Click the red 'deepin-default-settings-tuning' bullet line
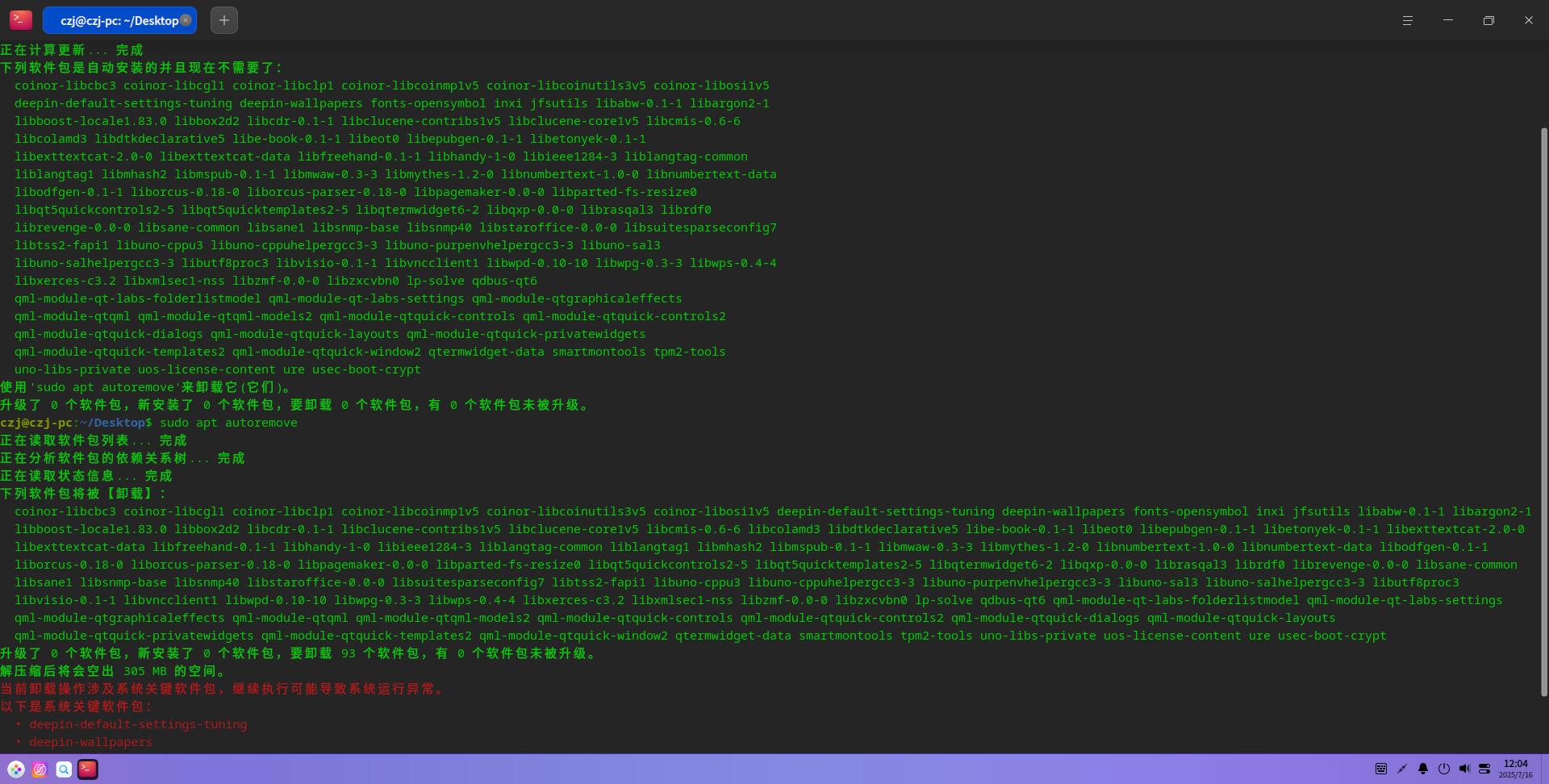1549x784 pixels. click(138, 724)
